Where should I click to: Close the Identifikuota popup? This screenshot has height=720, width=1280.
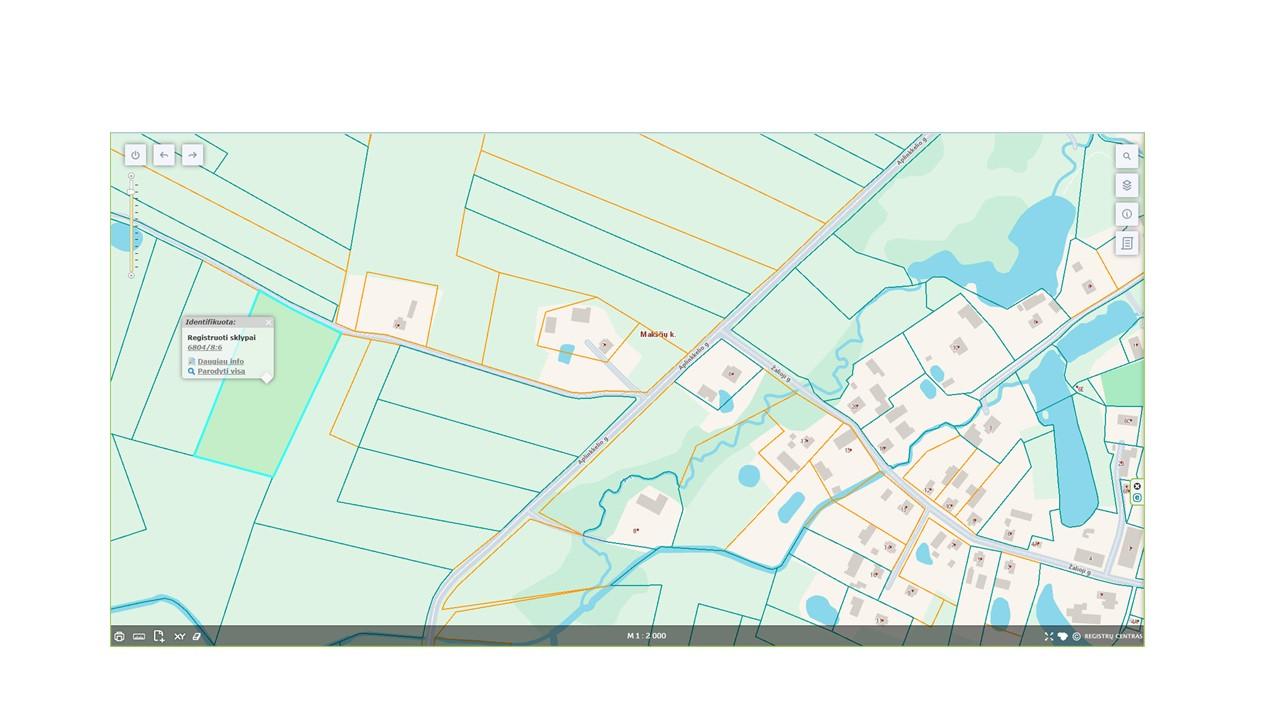coord(268,323)
